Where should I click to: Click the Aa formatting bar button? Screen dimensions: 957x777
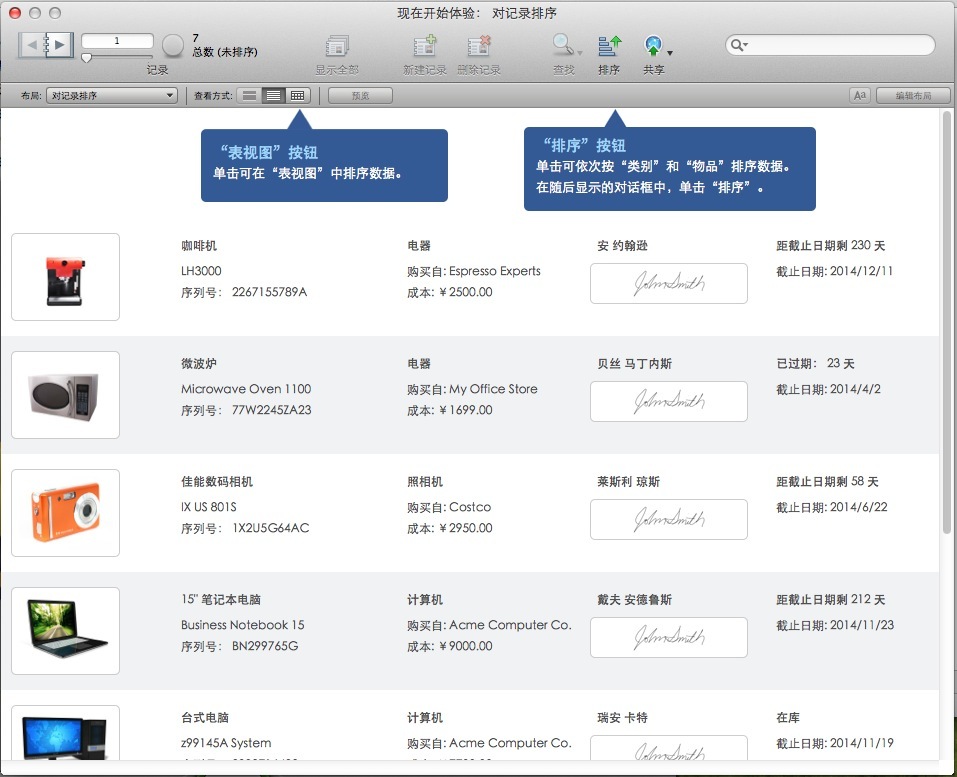pos(859,96)
